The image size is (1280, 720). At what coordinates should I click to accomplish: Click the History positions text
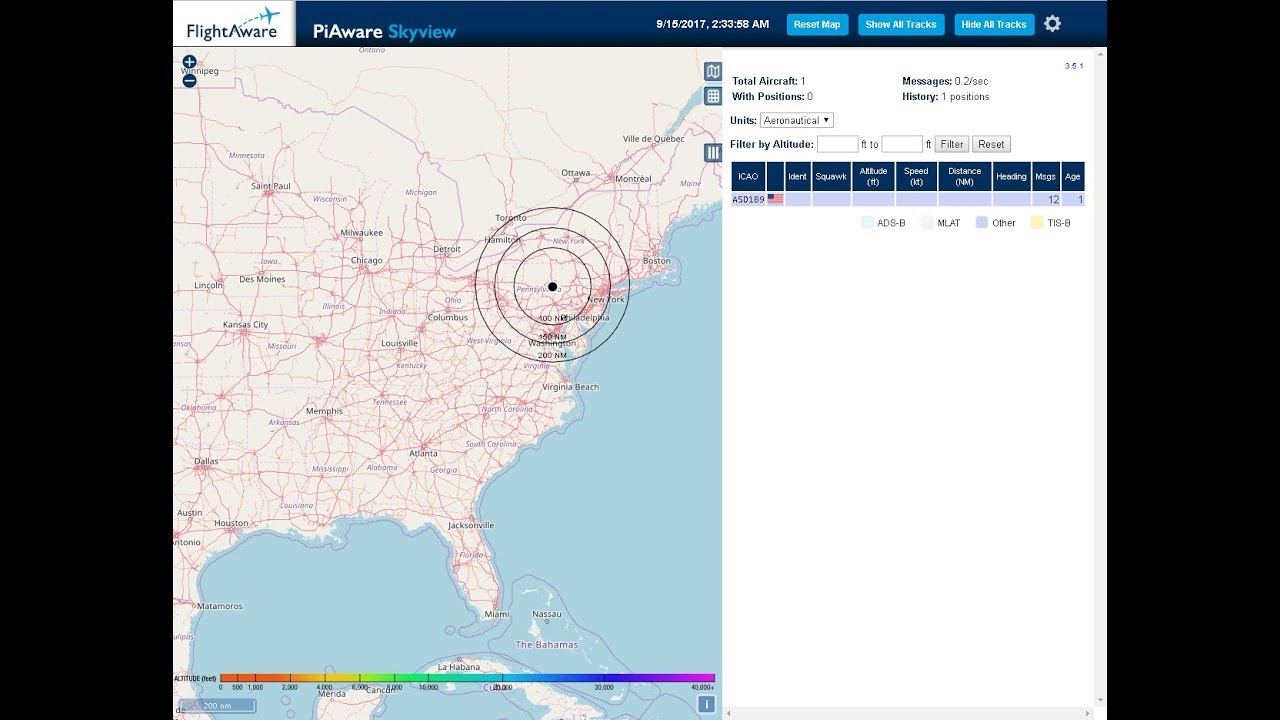(946, 97)
